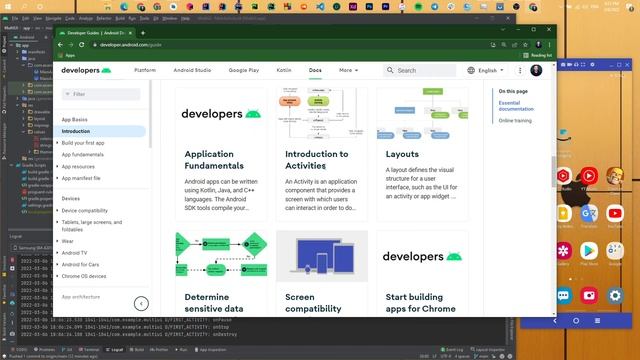Expand the More dropdown in site navigation
640x360 pixels.
[x=348, y=70]
